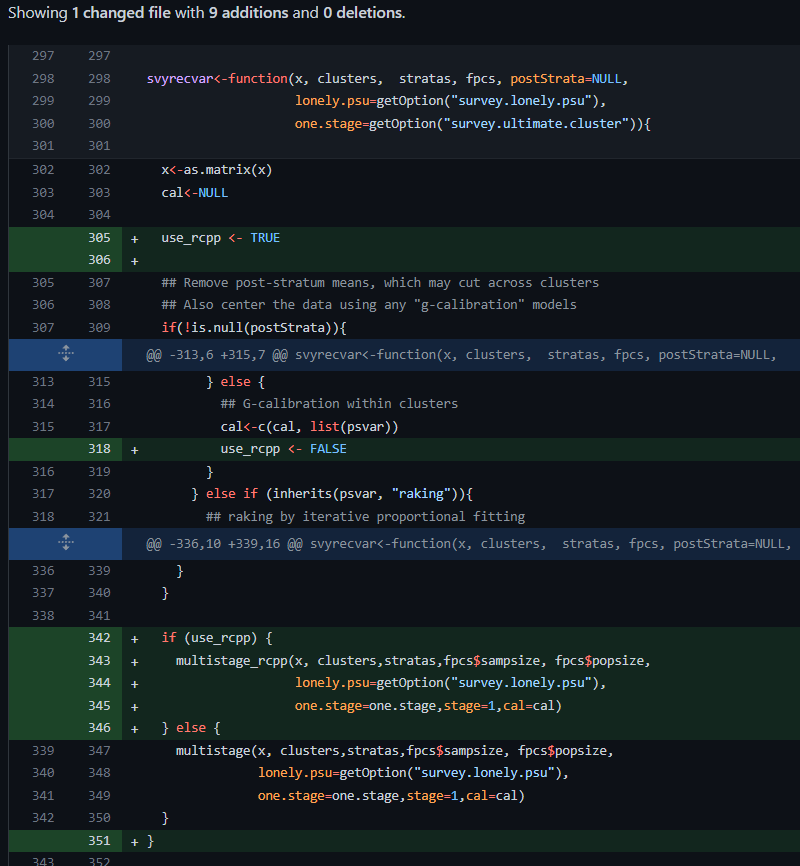800x866 pixels.
Task: Click code line 'if (use_rcpp) {'
Action: pyautogui.click(x=217, y=638)
